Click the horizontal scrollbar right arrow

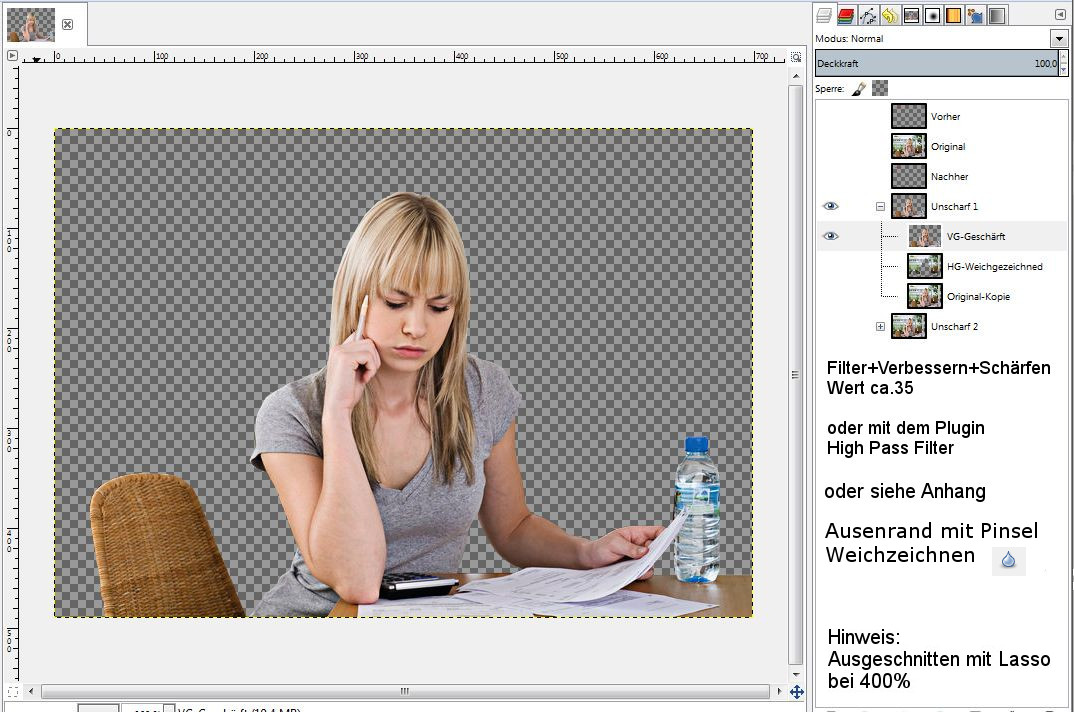tap(779, 691)
